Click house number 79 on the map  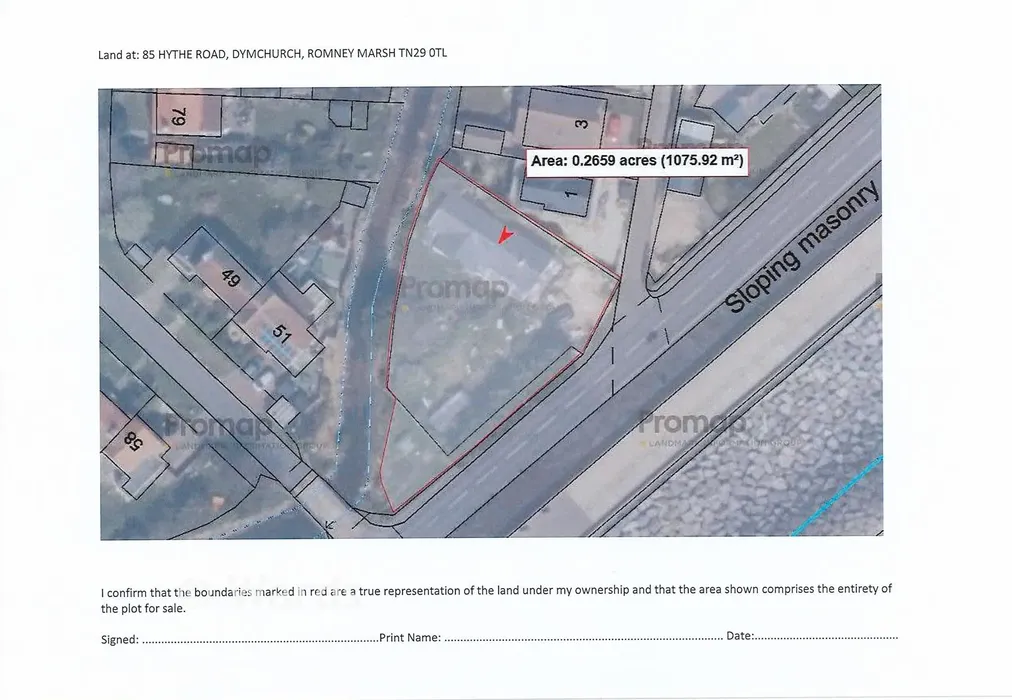point(179,117)
